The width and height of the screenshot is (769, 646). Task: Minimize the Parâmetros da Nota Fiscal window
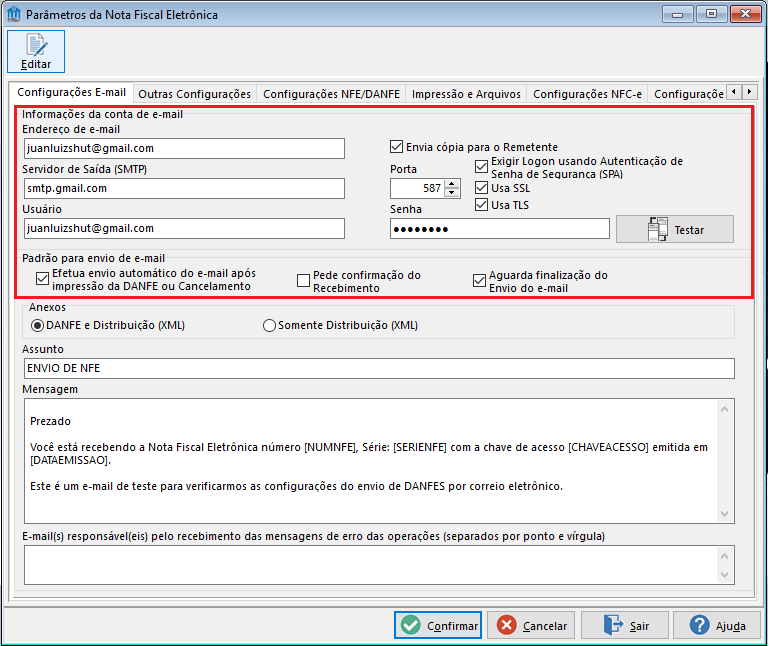click(677, 14)
